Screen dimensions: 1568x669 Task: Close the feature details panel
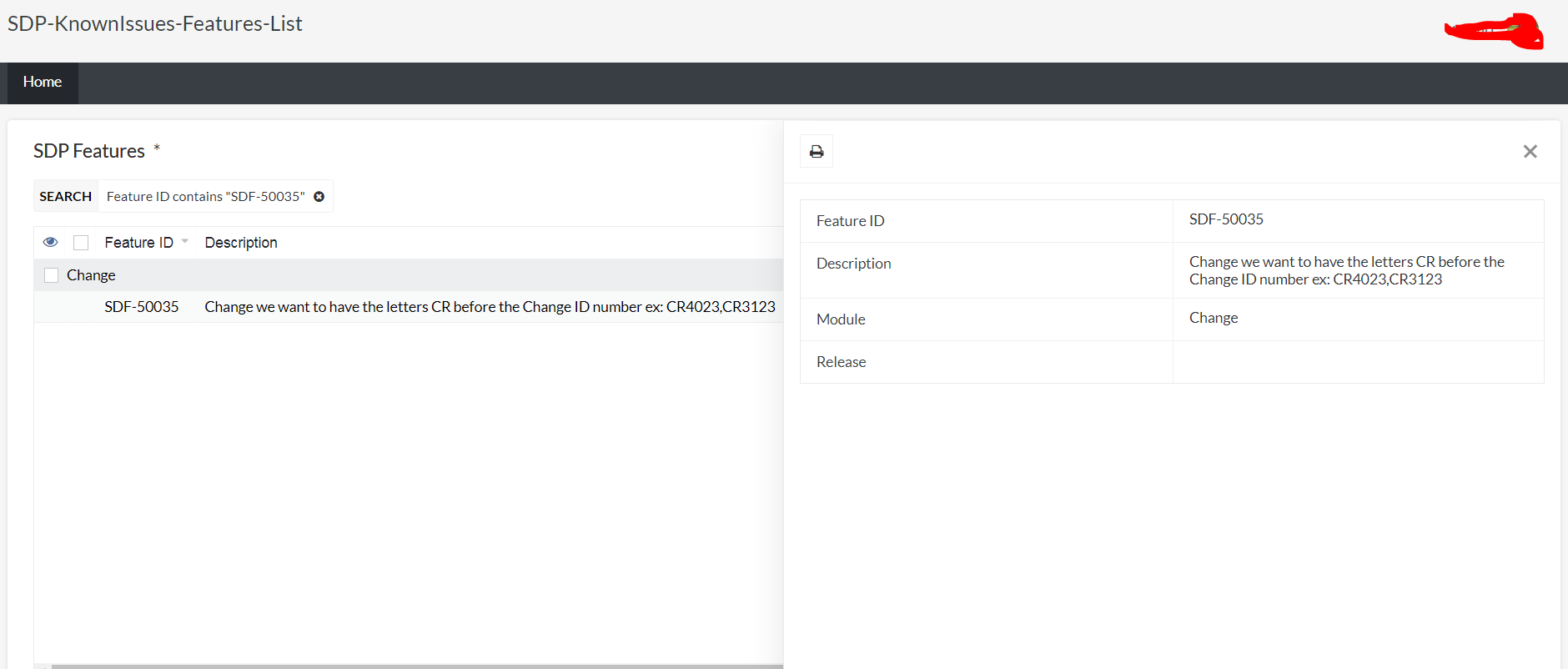[1530, 151]
